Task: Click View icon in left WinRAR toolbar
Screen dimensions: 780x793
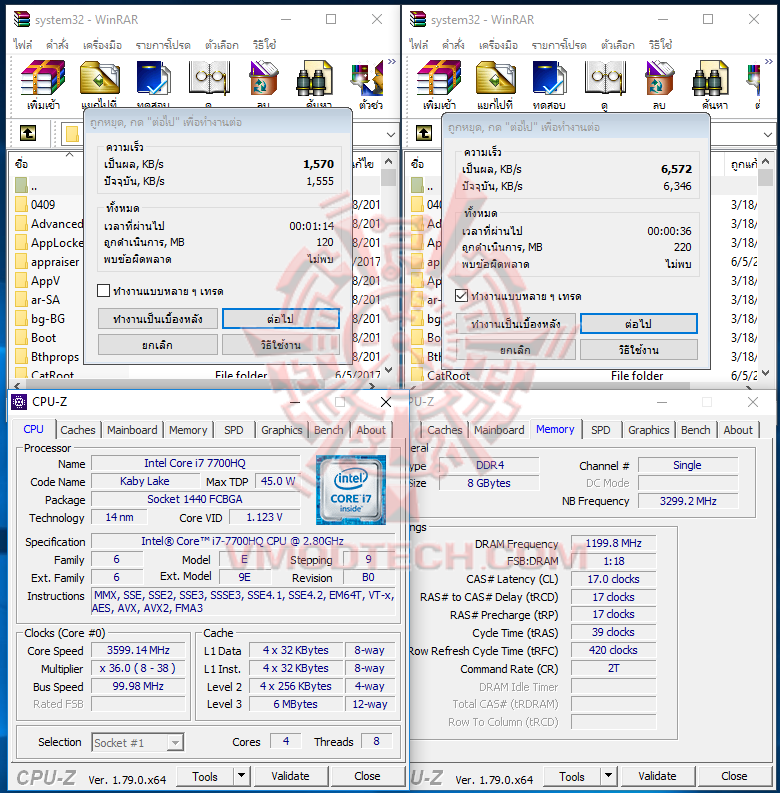Action: pyautogui.click(x=209, y=78)
